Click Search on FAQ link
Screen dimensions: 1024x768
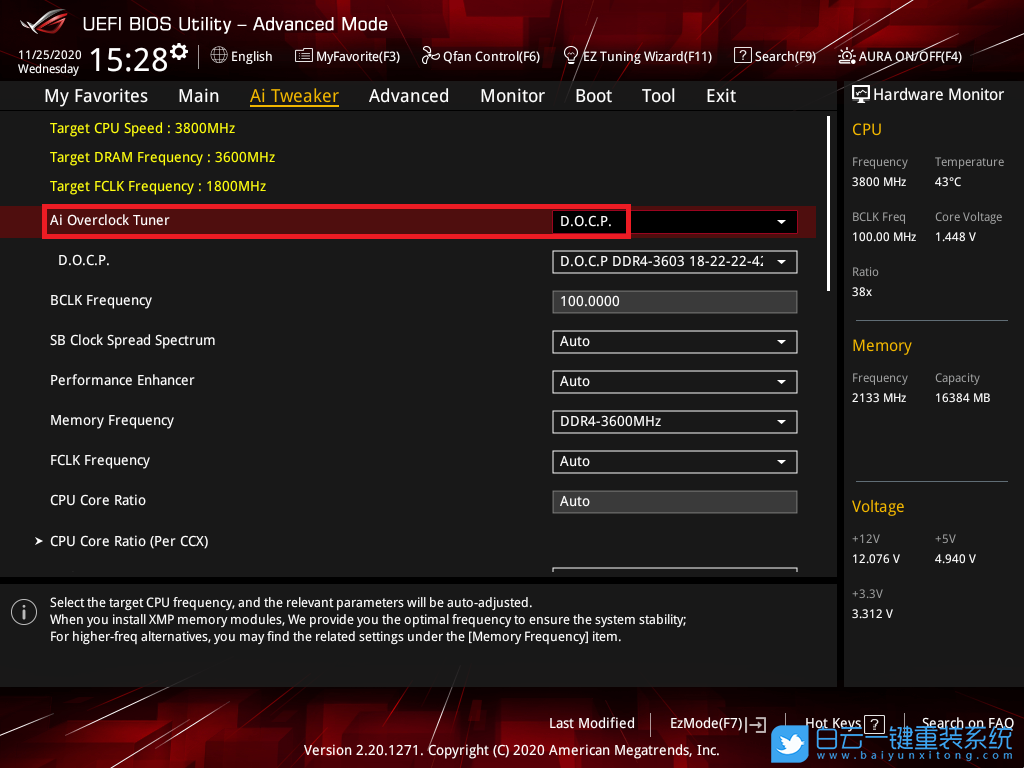coord(966,724)
